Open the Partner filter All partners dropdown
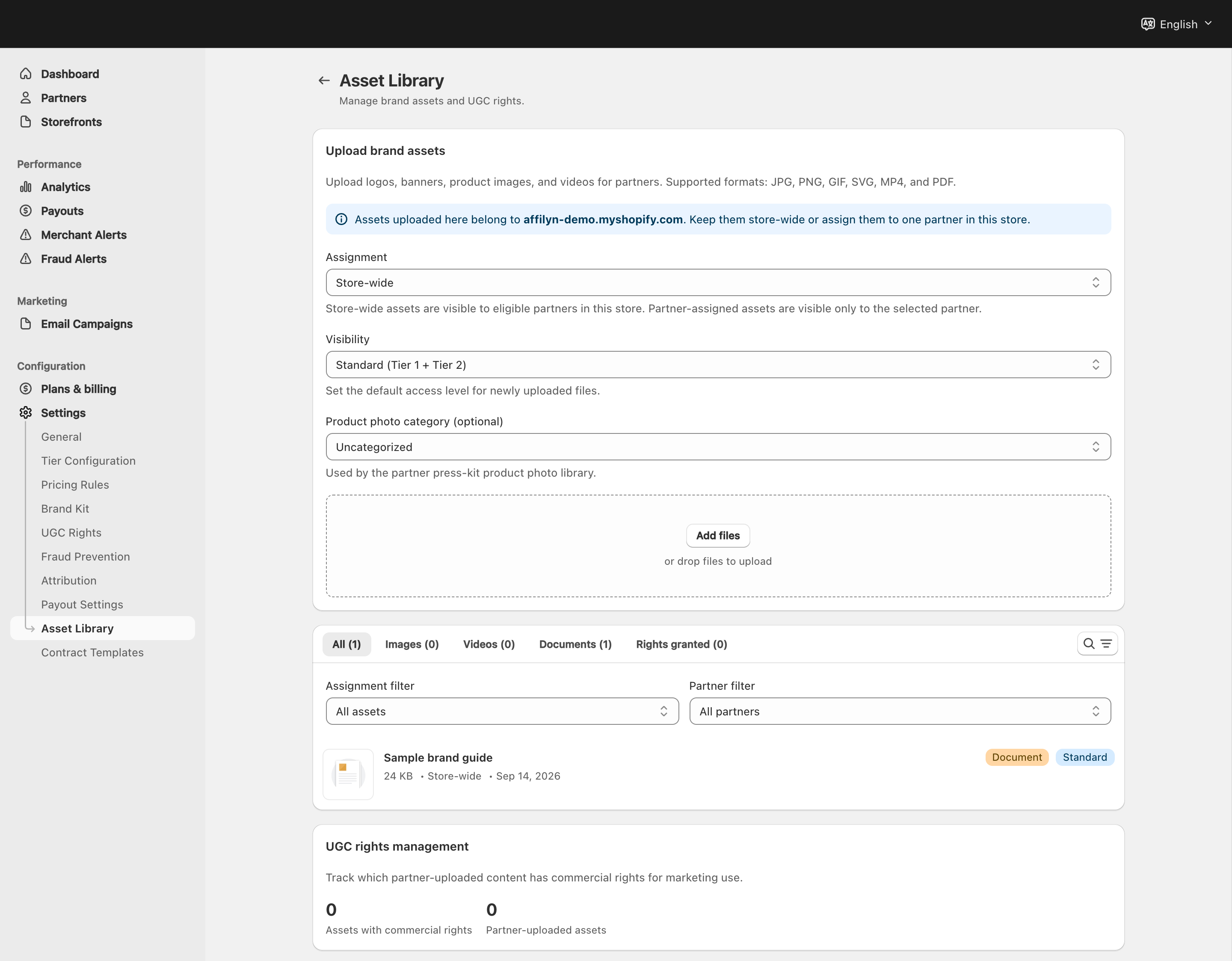Image resolution: width=1232 pixels, height=961 pixels. click(900, 712)
